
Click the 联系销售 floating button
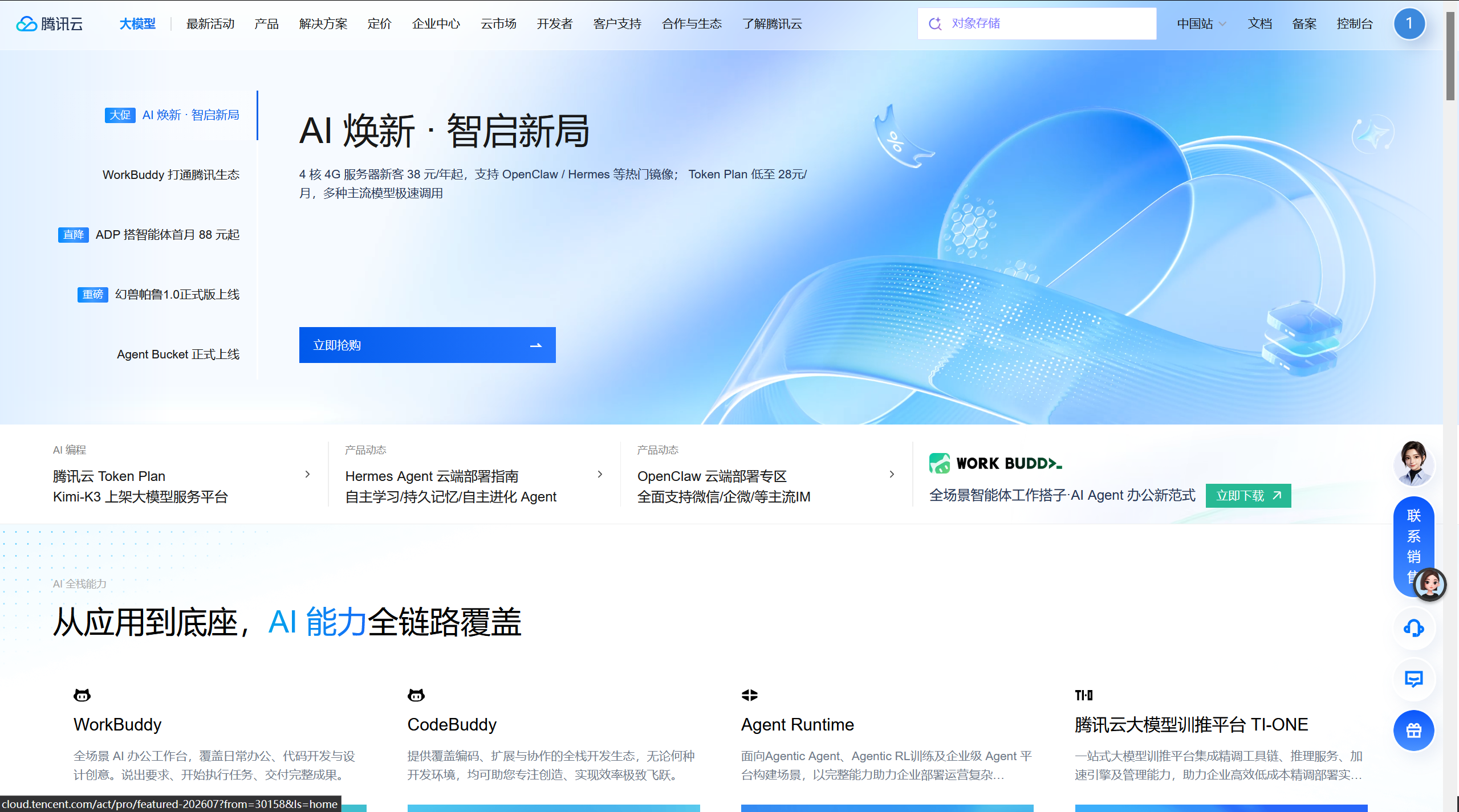point(1413,547)
